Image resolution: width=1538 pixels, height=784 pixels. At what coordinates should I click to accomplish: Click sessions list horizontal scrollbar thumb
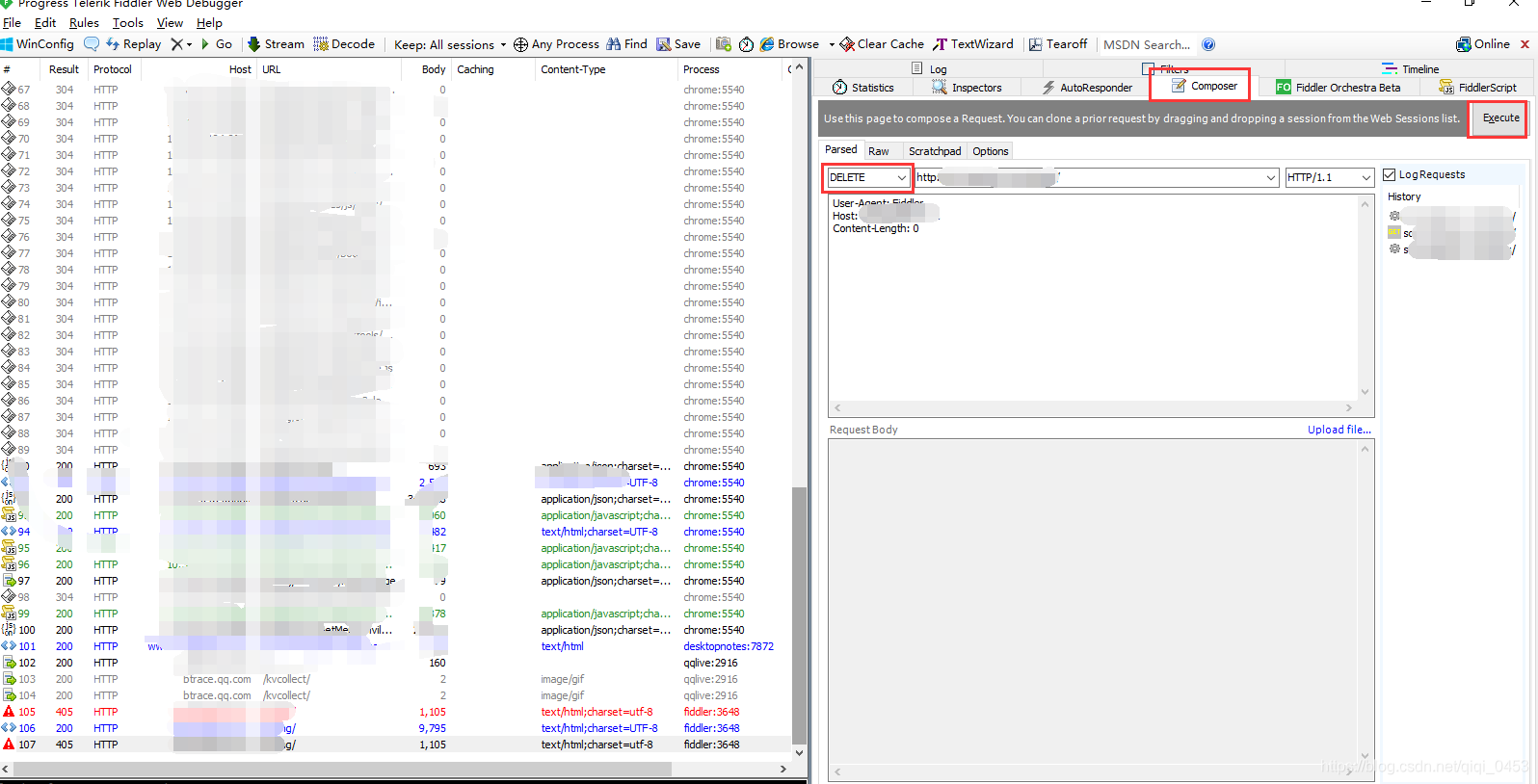tap(342, 769)
